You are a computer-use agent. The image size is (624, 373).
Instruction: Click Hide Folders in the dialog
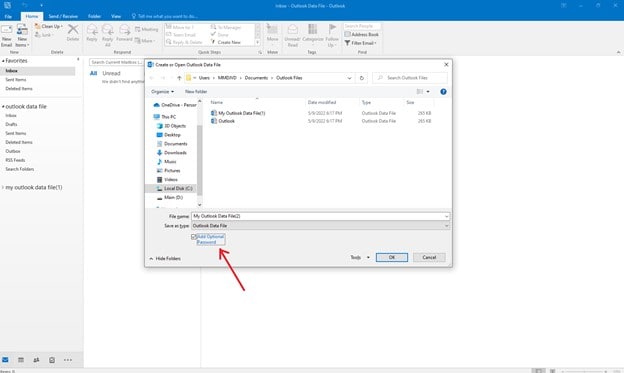click(165, 259)
